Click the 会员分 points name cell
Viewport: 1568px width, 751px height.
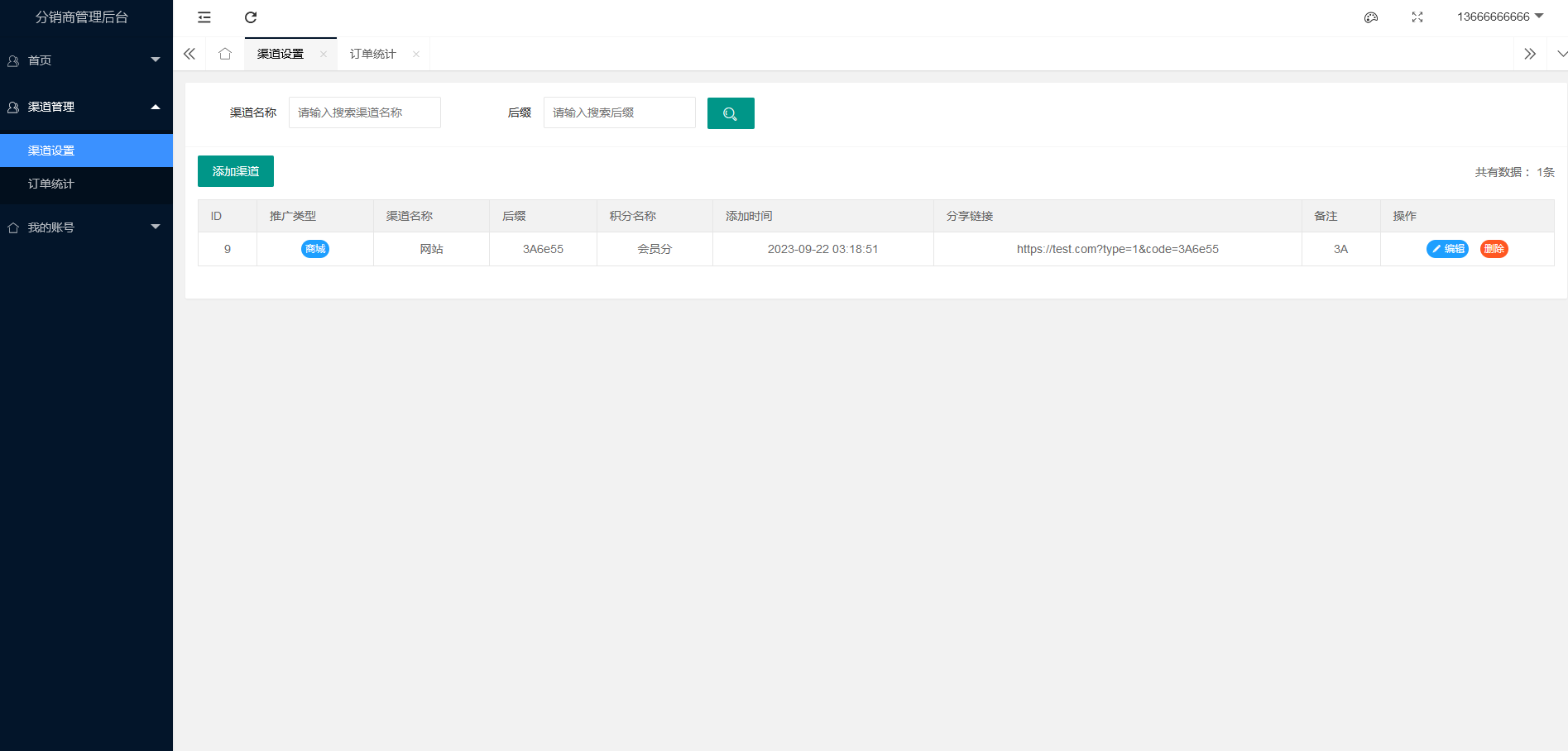(x=655, y=249)
